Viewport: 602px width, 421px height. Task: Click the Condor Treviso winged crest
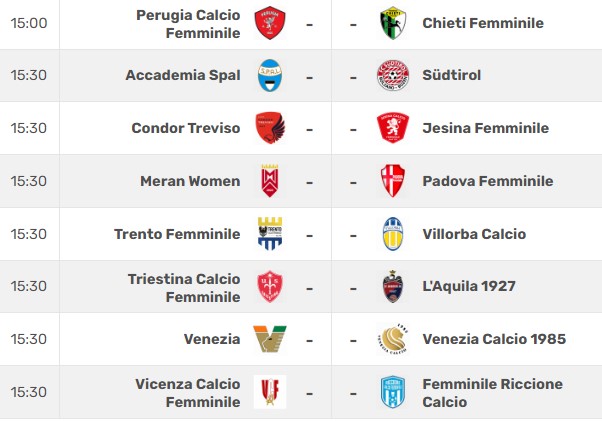(x=270, y=128)
